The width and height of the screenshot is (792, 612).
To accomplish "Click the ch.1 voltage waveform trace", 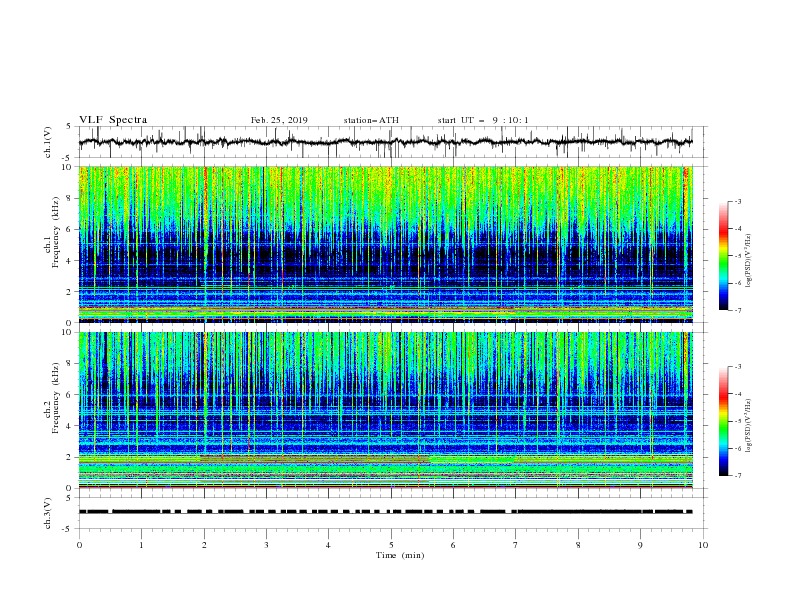I will (386, 142).
